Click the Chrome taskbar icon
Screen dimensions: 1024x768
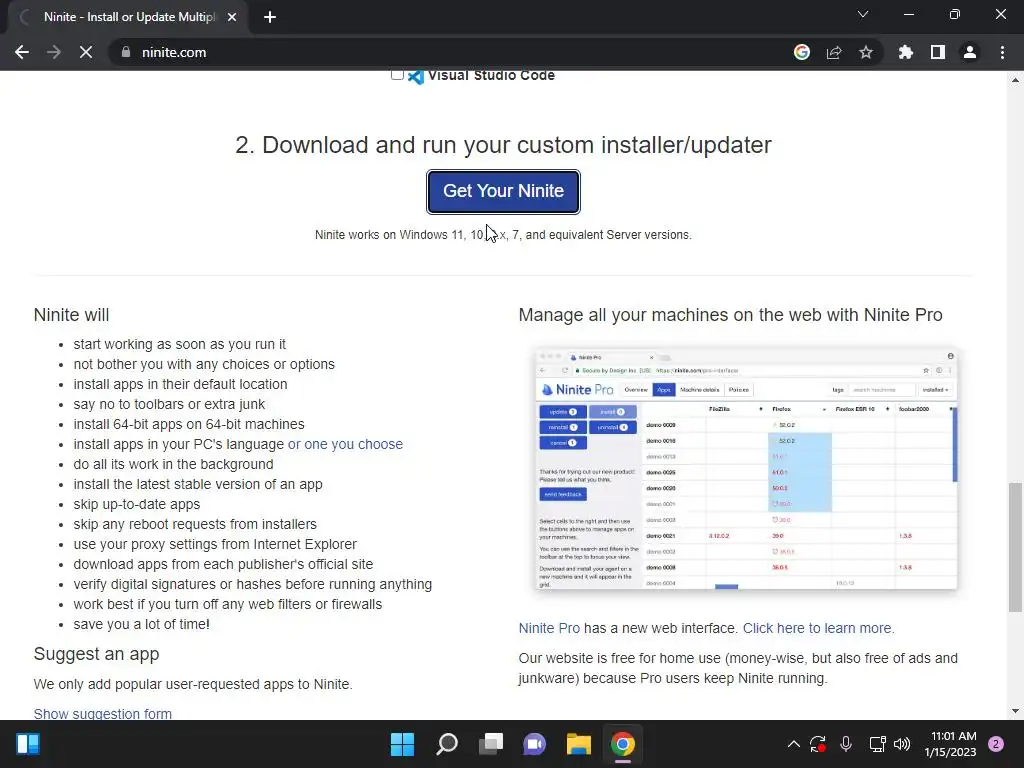coord(623,744)
